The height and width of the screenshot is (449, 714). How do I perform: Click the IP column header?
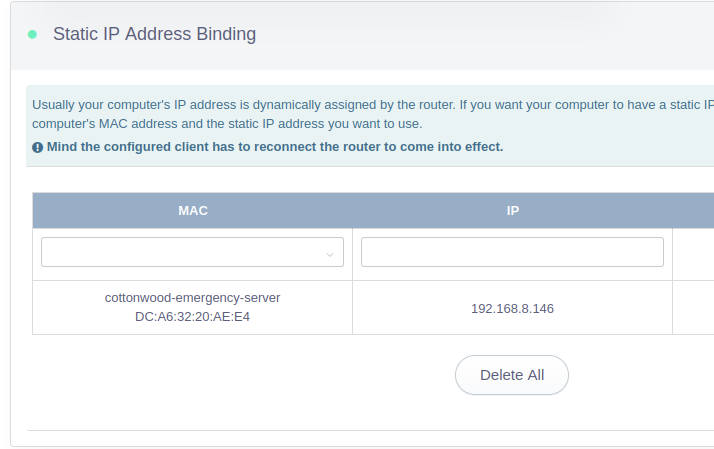(x=512, y=211)
